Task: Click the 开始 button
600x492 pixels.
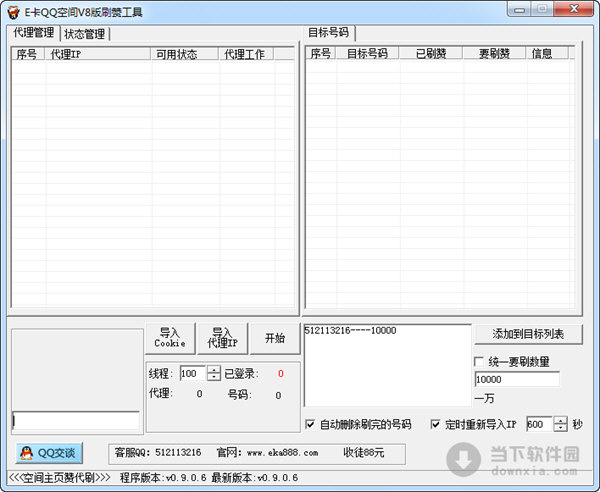Action: [275, 338]
